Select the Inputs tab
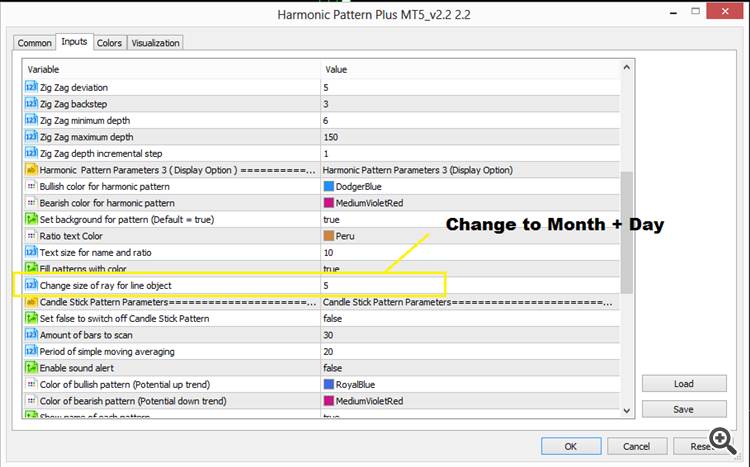The image size is (750, 467). [74, 42]
